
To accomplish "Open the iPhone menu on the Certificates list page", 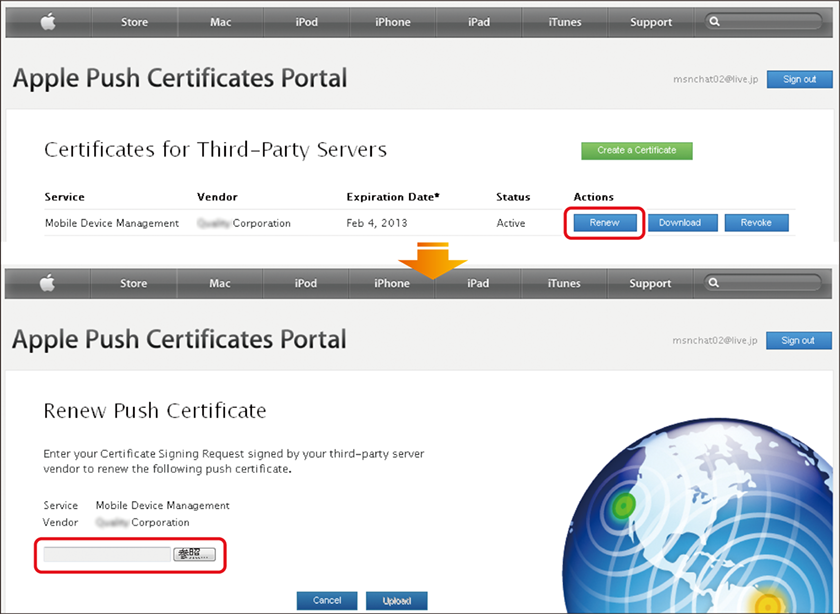I will (x=393, y=22).
